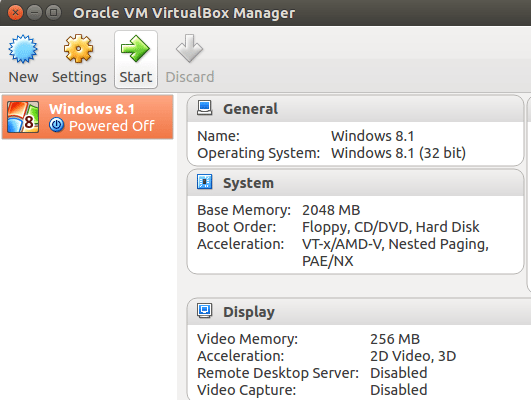Click the 'PAE/NX' text
531x400 pixels.
pyautogui.click(x=327, y=261)
